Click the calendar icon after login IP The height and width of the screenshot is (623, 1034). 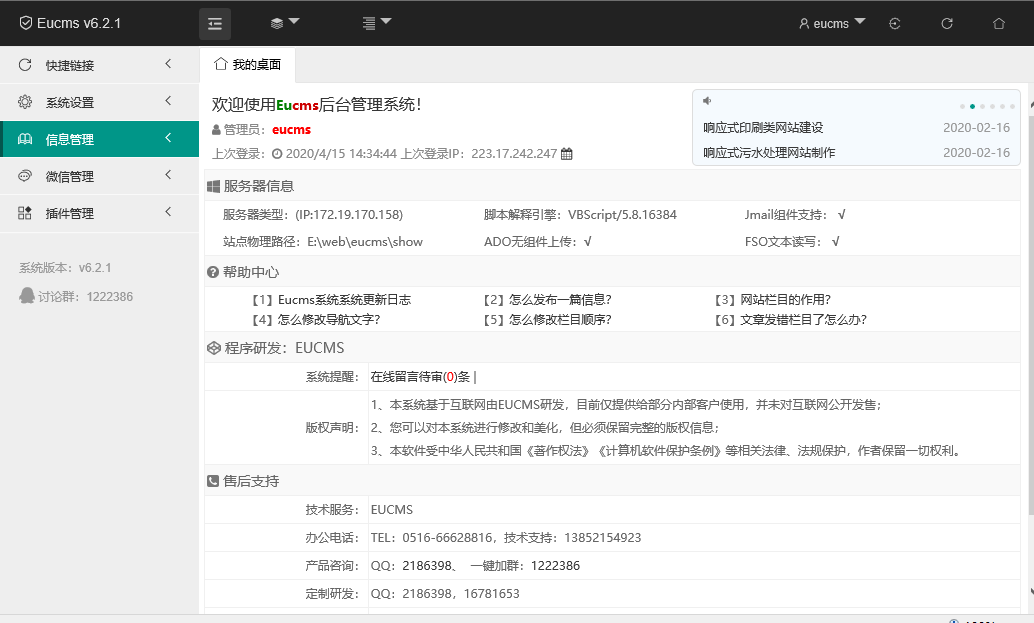tap(566, 154)
